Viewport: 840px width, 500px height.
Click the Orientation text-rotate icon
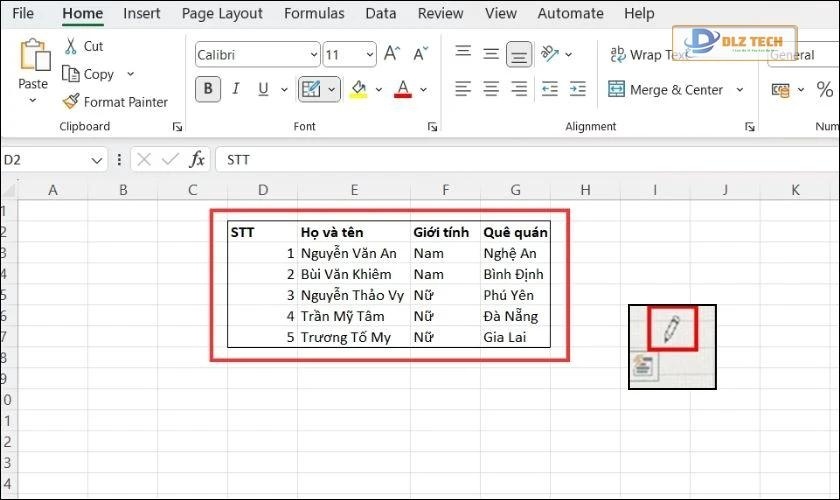(550, 54)
